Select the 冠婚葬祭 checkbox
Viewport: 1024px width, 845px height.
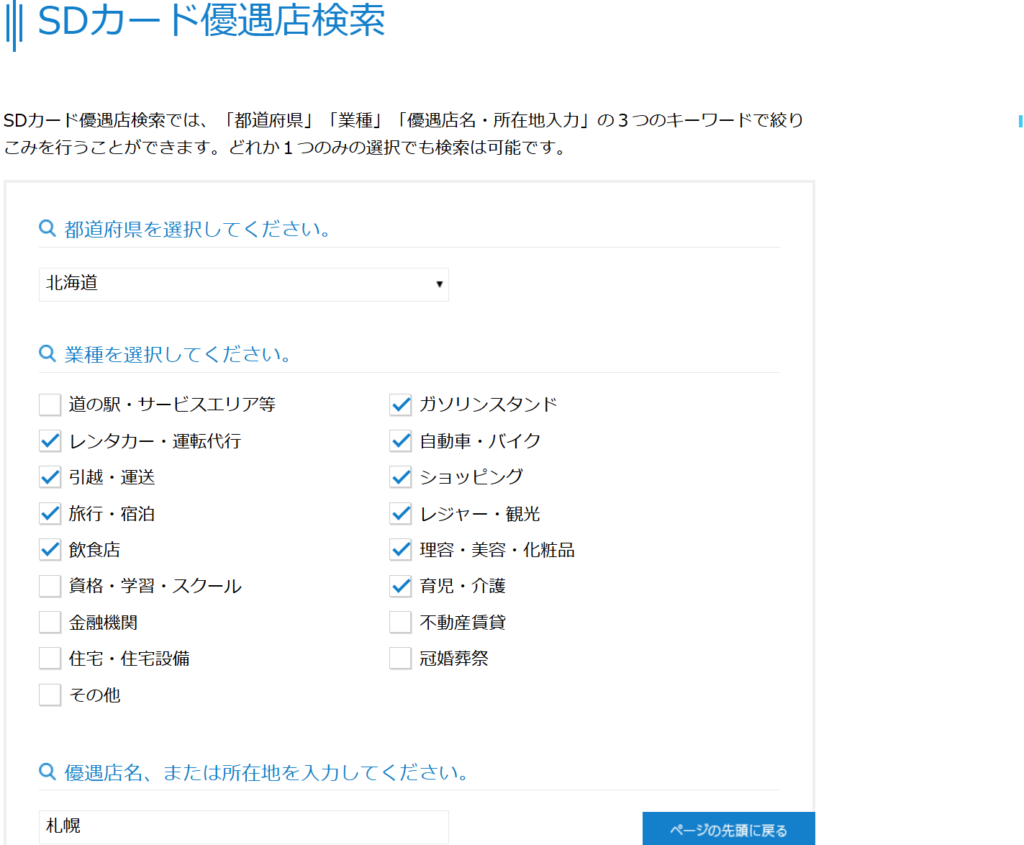coord(400,658)
